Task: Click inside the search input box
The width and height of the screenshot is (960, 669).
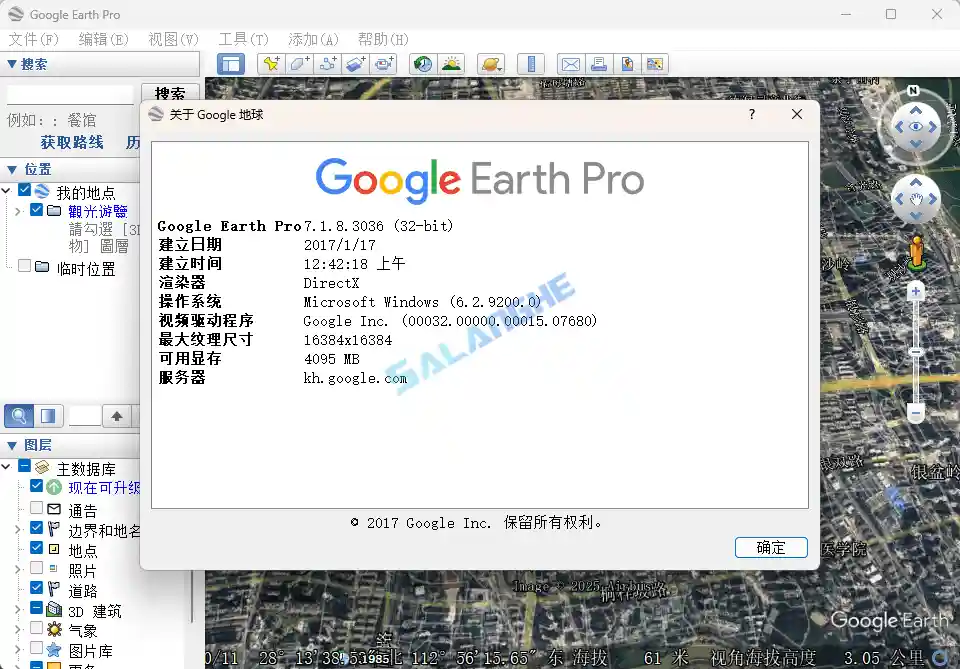Action: pyautogui.click(x=70, y=91)
